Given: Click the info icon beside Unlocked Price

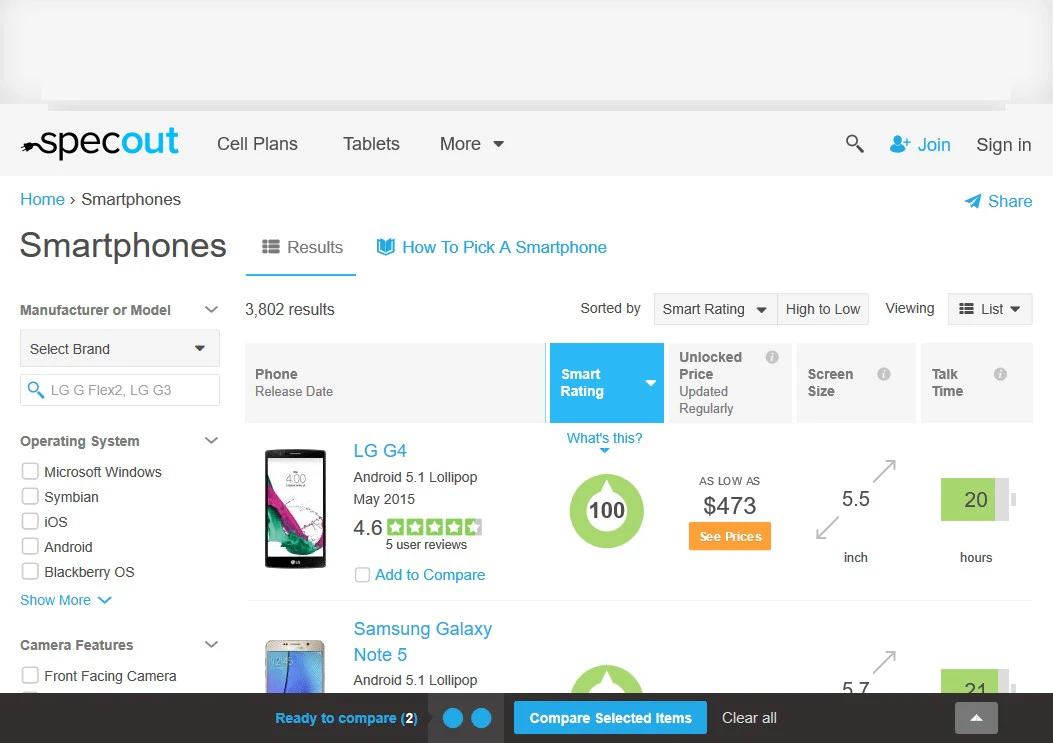Looking at the screenshot, I should tap(772, 357).
